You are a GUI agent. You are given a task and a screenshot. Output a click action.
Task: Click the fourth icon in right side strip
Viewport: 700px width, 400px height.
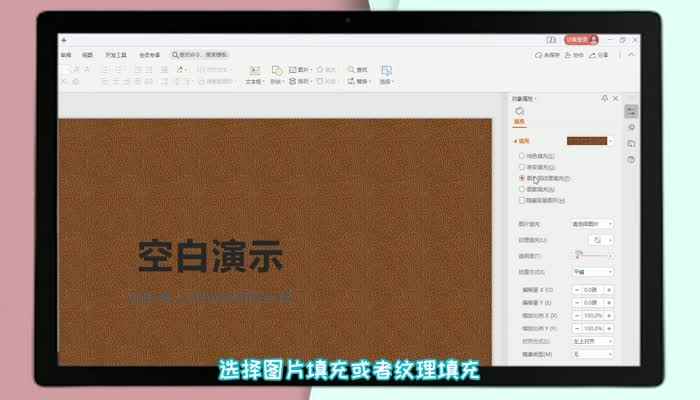[x=631, y=159]
